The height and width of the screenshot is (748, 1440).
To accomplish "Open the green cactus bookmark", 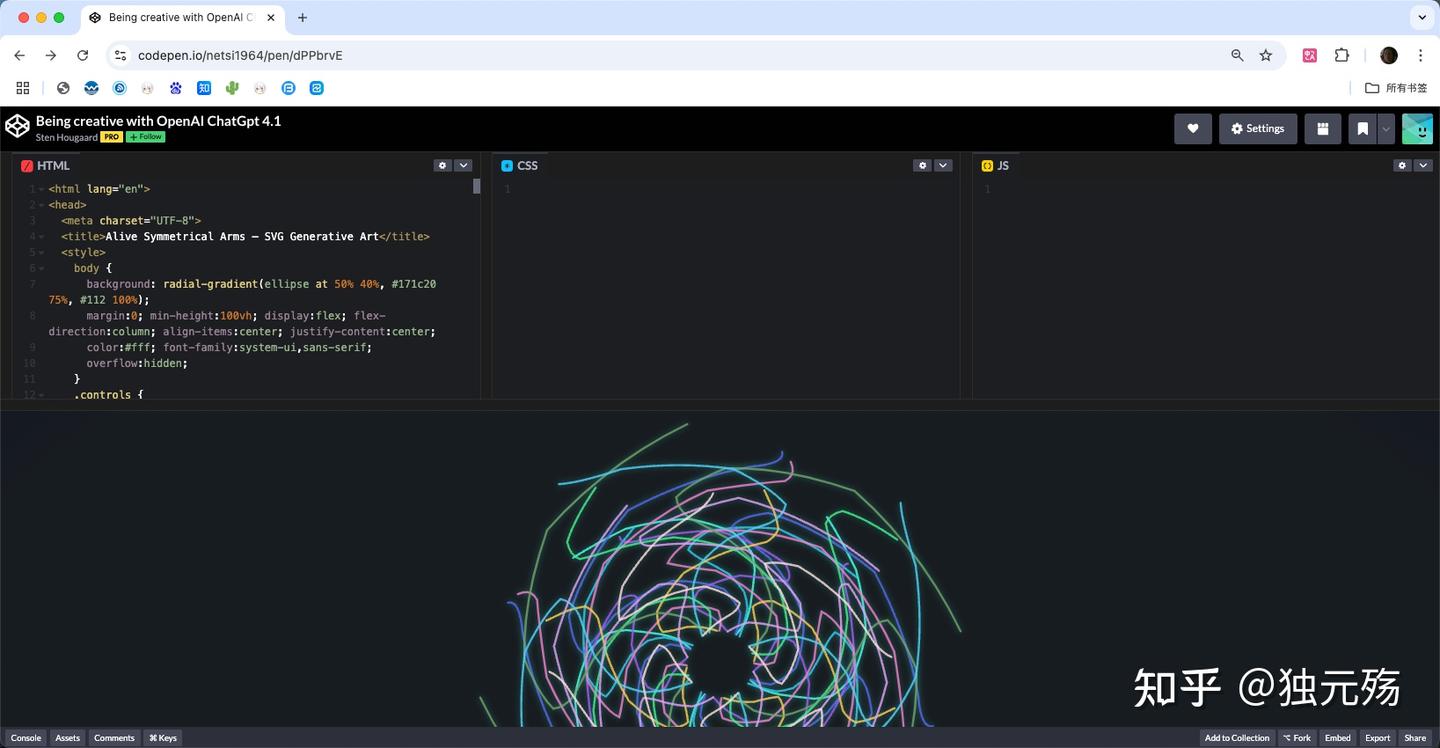I will (232, 88).
